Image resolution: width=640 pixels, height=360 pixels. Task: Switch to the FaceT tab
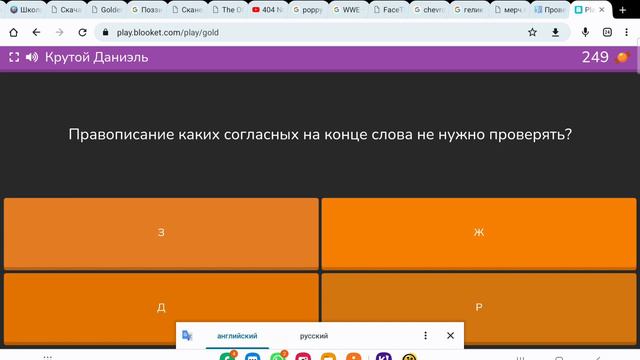(x=389, y=10)
